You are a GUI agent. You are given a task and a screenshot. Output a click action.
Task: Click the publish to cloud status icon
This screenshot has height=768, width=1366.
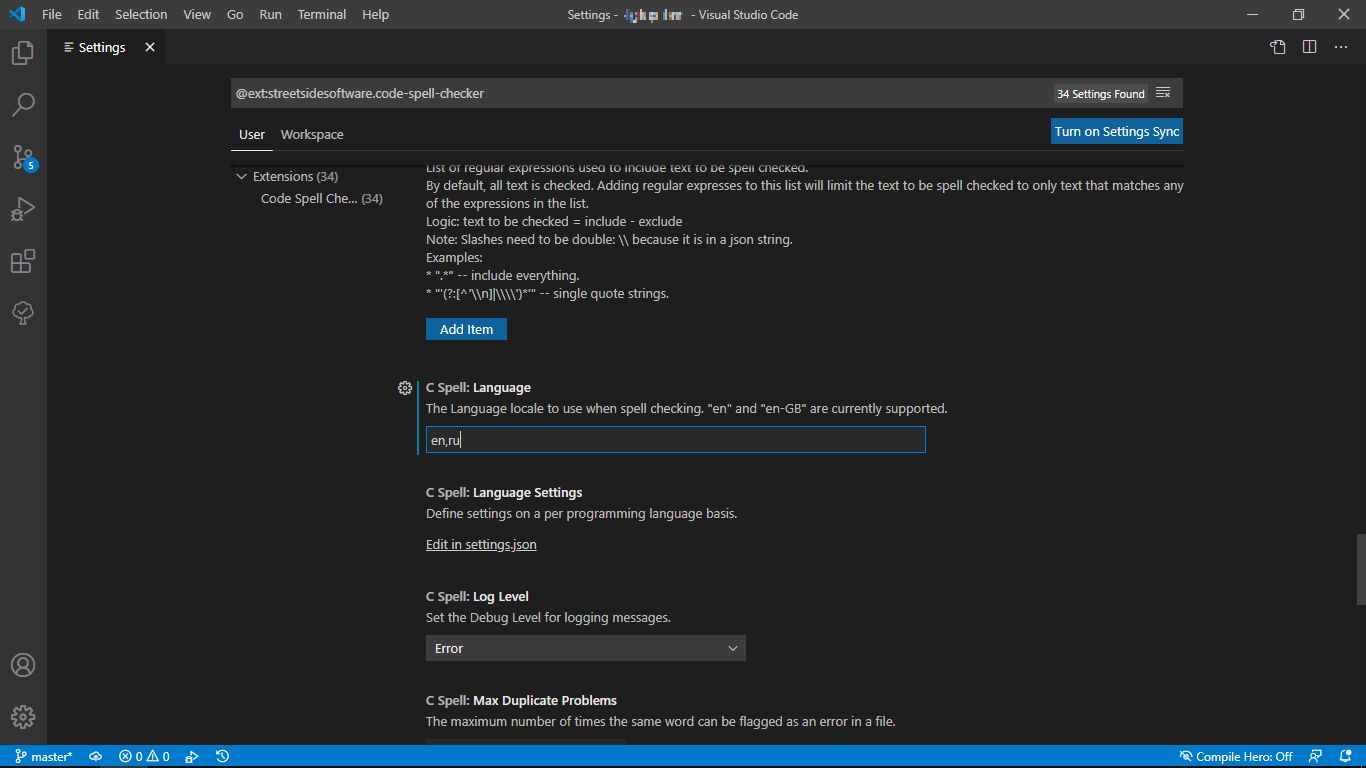coord(96,757)
